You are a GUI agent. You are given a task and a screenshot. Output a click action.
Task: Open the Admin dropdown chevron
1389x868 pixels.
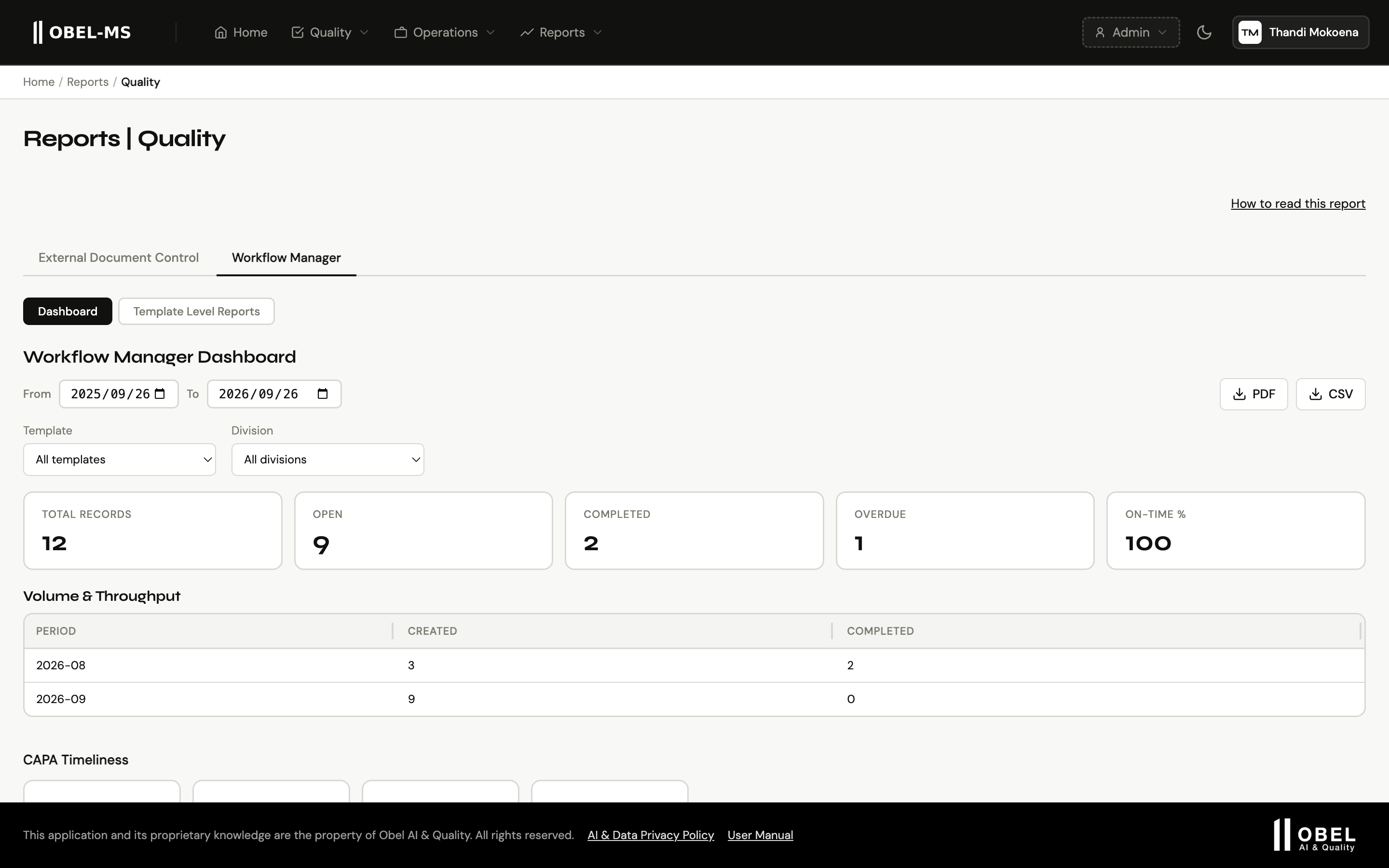tap(1162, 32)
